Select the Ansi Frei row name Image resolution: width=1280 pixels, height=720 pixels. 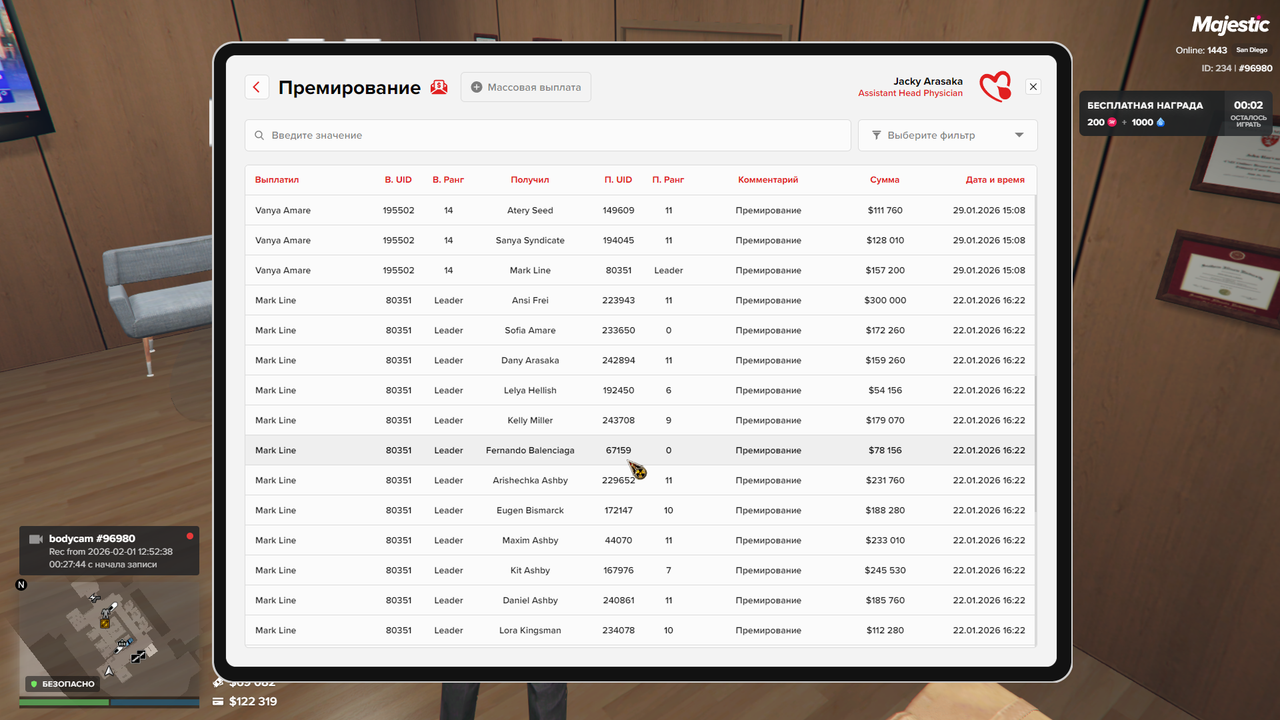click(x=530, y=301)
